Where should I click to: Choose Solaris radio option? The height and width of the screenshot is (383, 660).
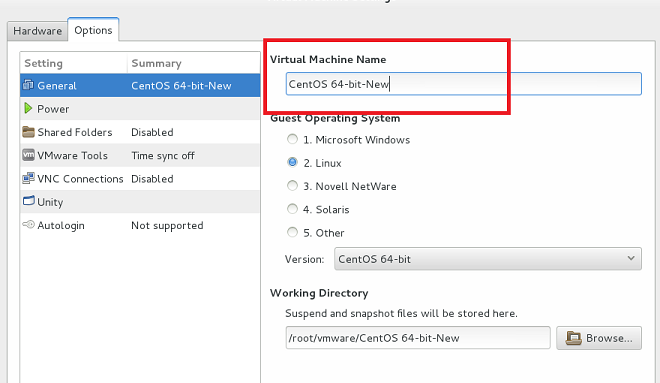coord(292,209)
